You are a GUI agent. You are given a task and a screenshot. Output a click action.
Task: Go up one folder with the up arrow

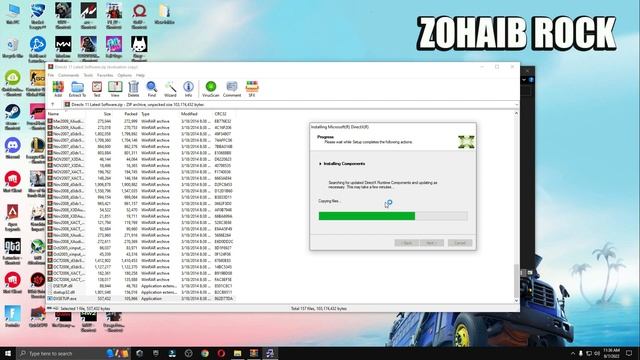(52, 104)
